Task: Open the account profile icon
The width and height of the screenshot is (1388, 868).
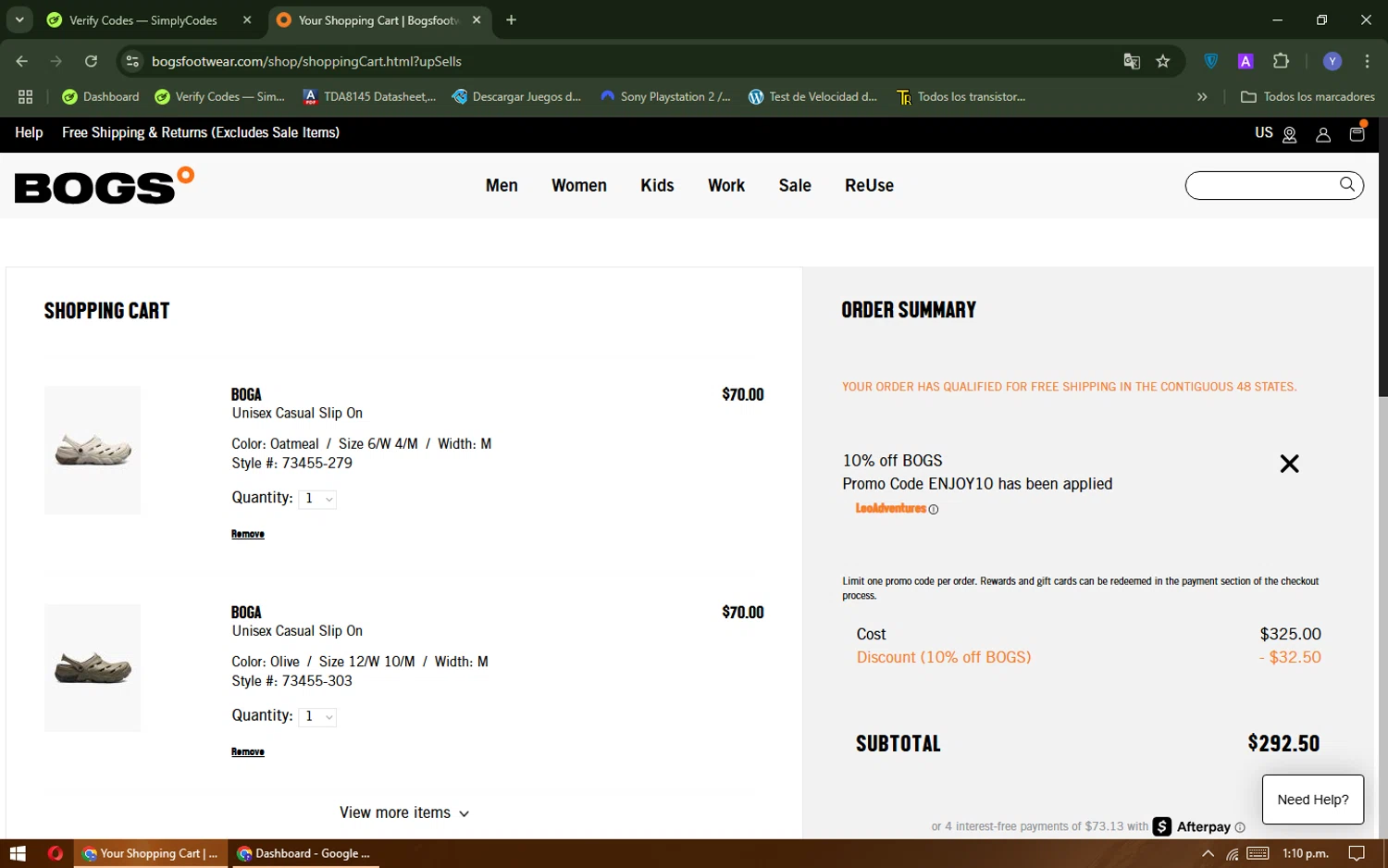Action: click(x=1323, y=134)
